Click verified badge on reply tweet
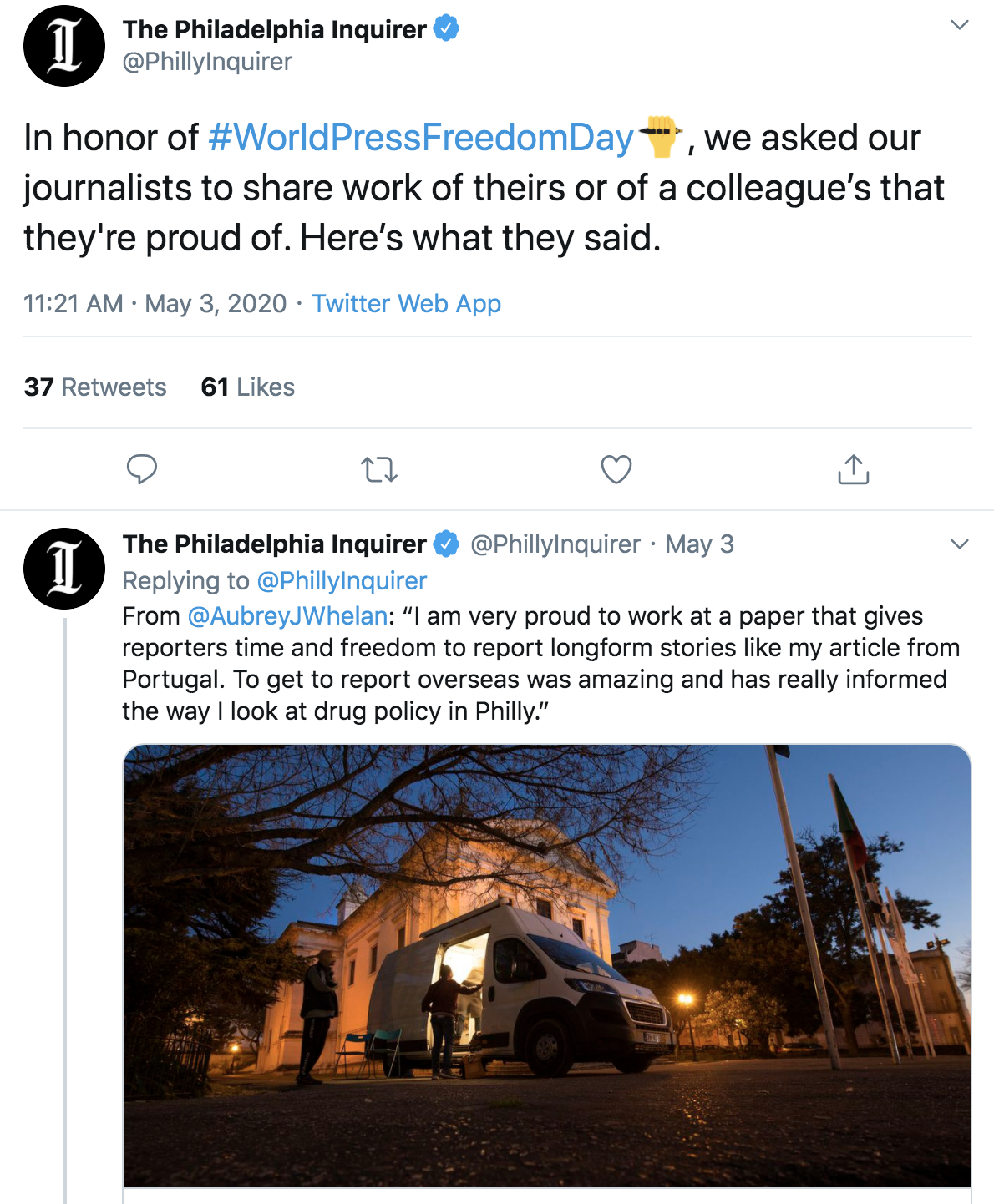The width and height of the screenshot is (994, 1204). (447, 544)
